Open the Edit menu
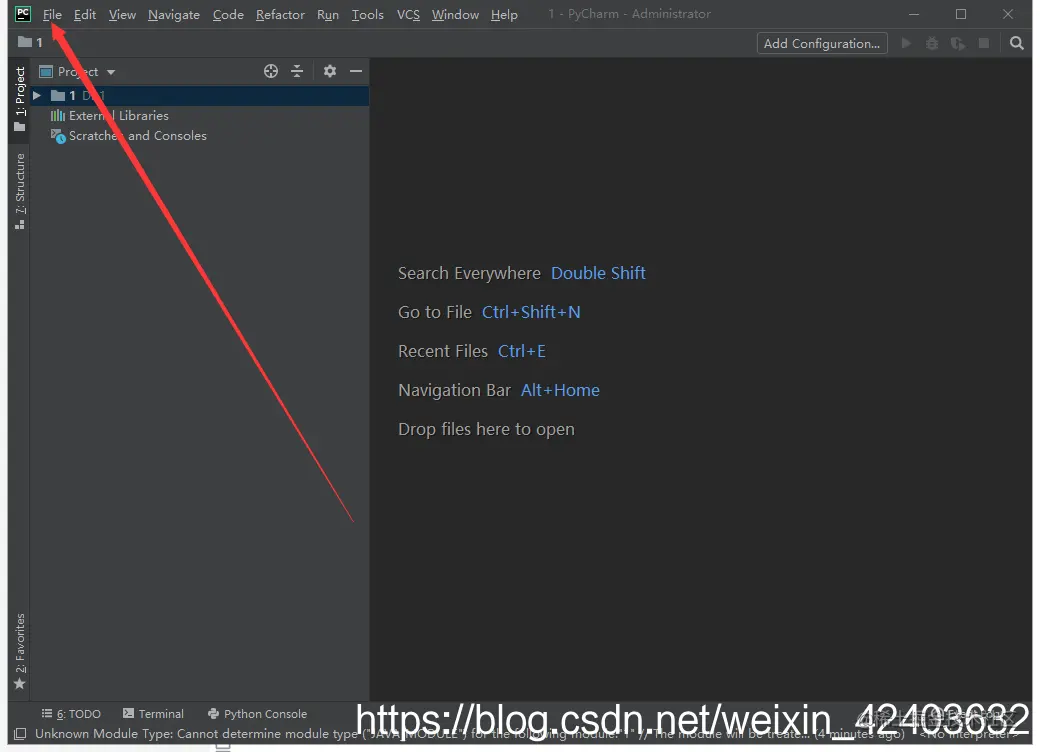 [85, 15]
